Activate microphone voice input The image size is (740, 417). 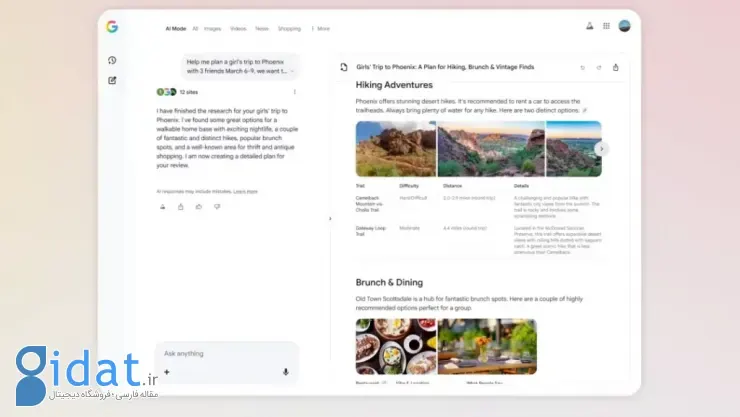pos(286,372)
